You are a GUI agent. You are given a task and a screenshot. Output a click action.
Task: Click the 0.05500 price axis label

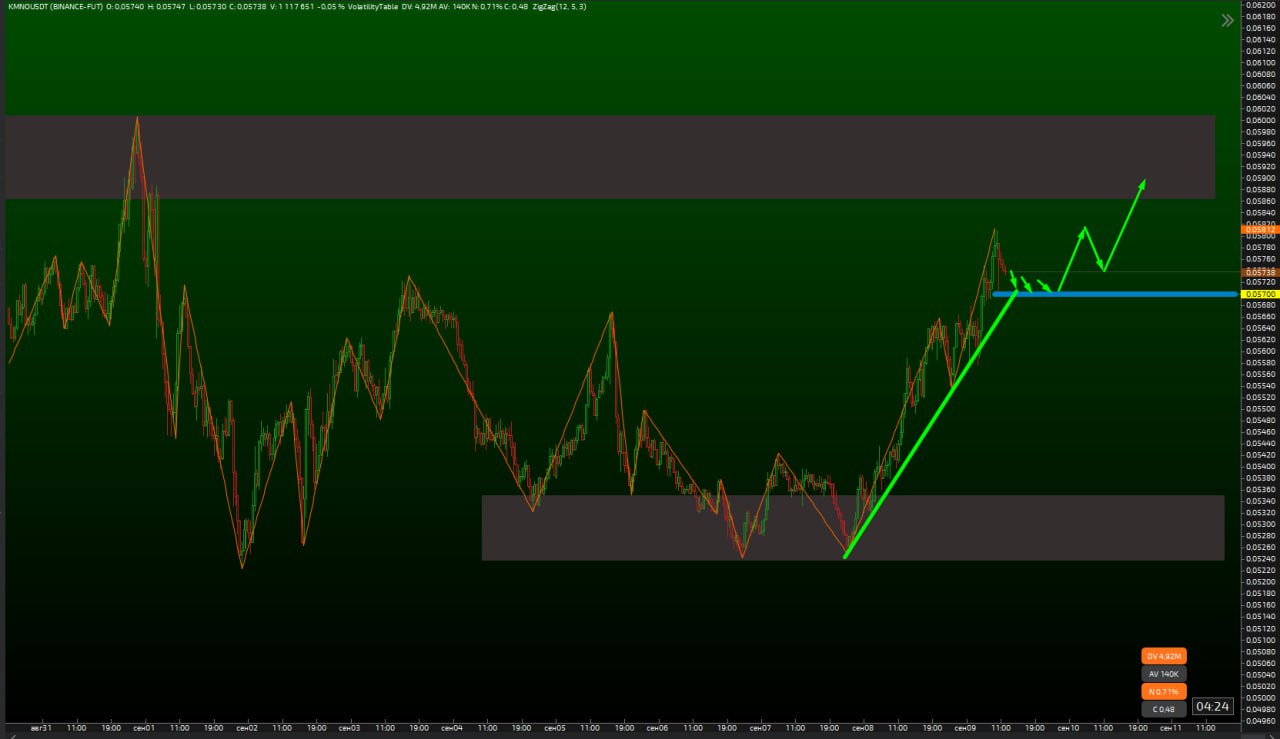1261,408
